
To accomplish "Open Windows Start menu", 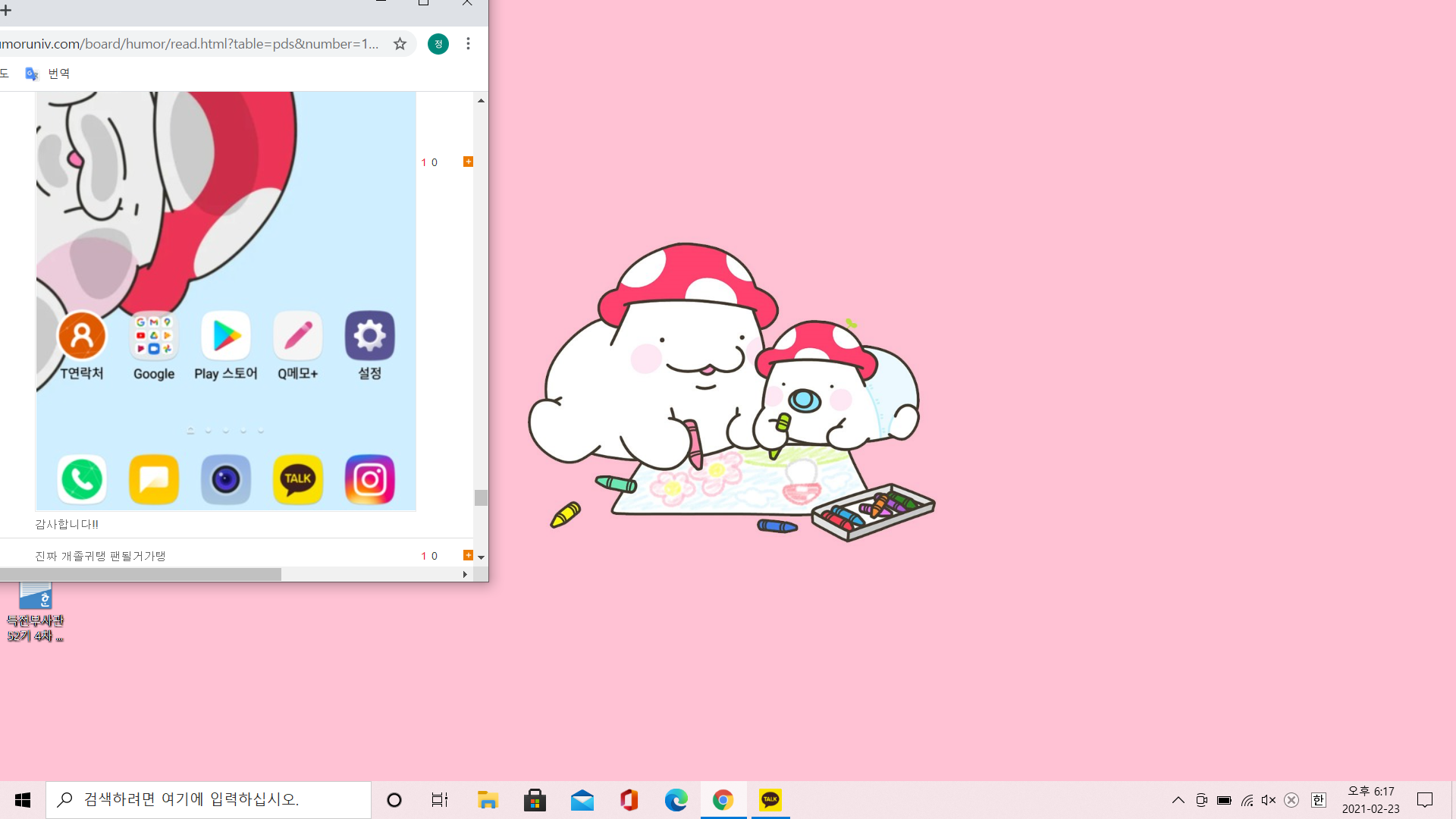I will tap(23, 800).
